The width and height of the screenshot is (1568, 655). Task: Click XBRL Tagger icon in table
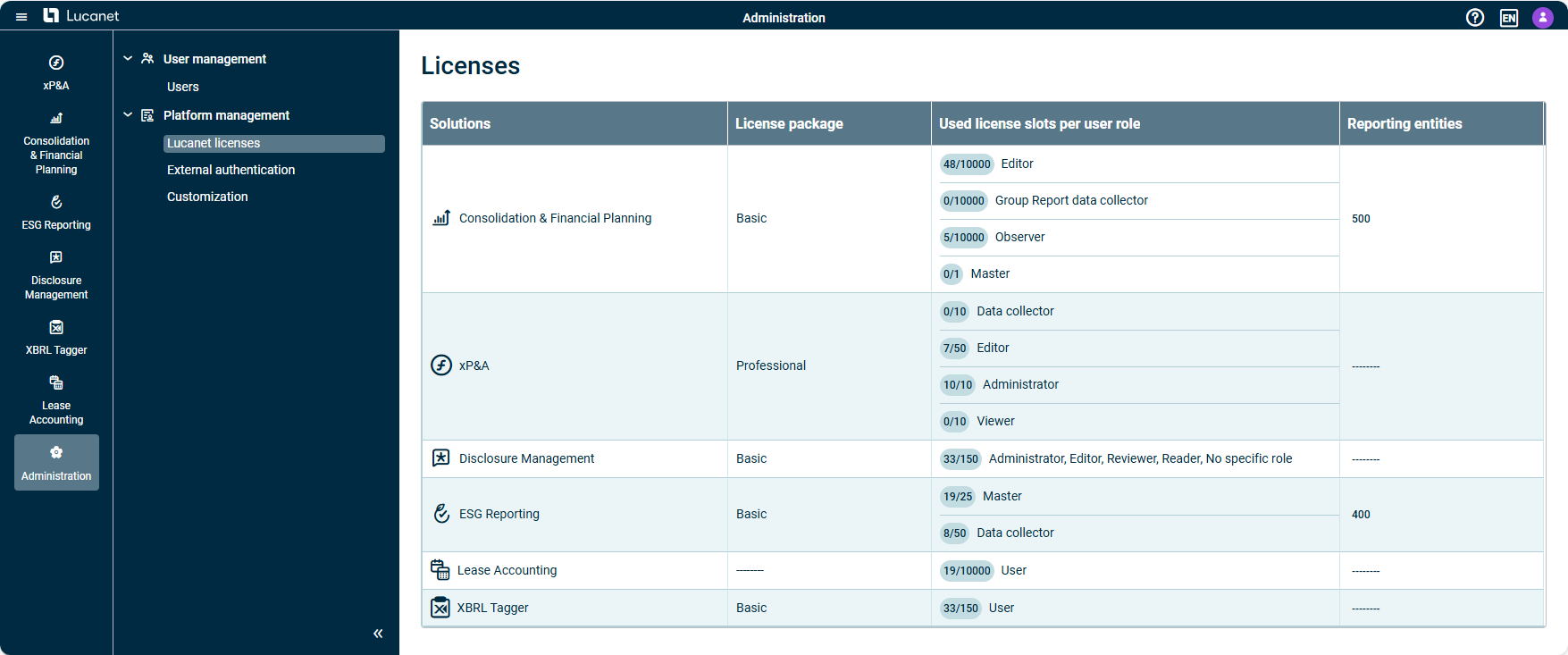(x=440, y=608)
